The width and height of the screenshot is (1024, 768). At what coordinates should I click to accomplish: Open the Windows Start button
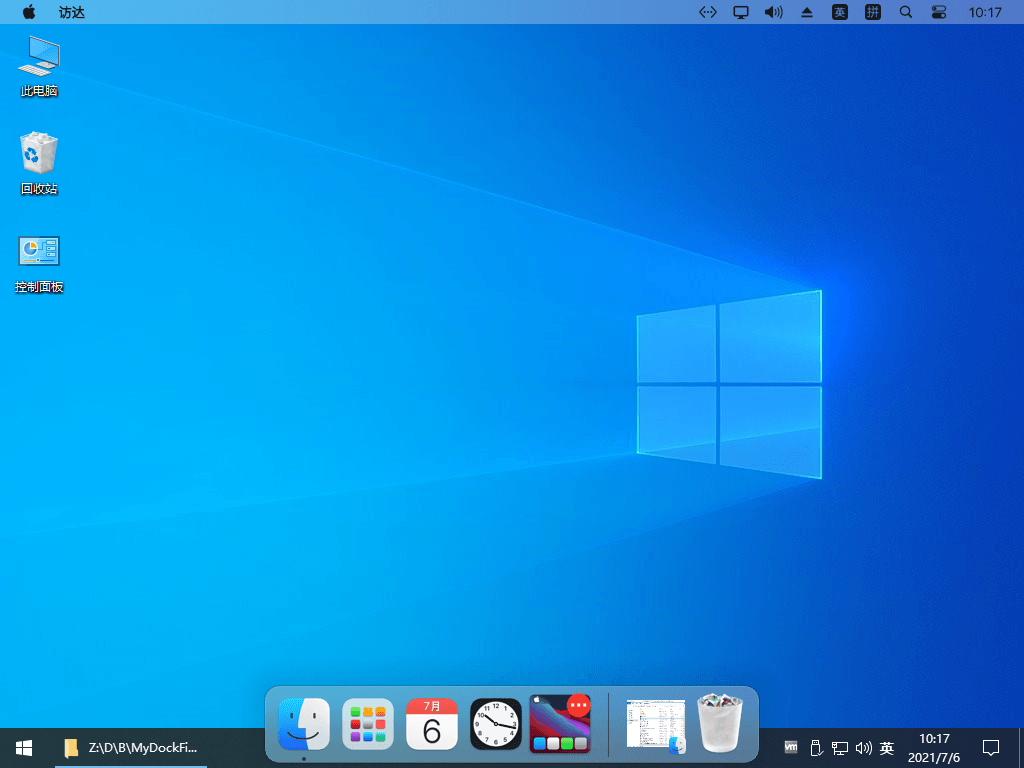pyautogui.click(x=24, y=748)
